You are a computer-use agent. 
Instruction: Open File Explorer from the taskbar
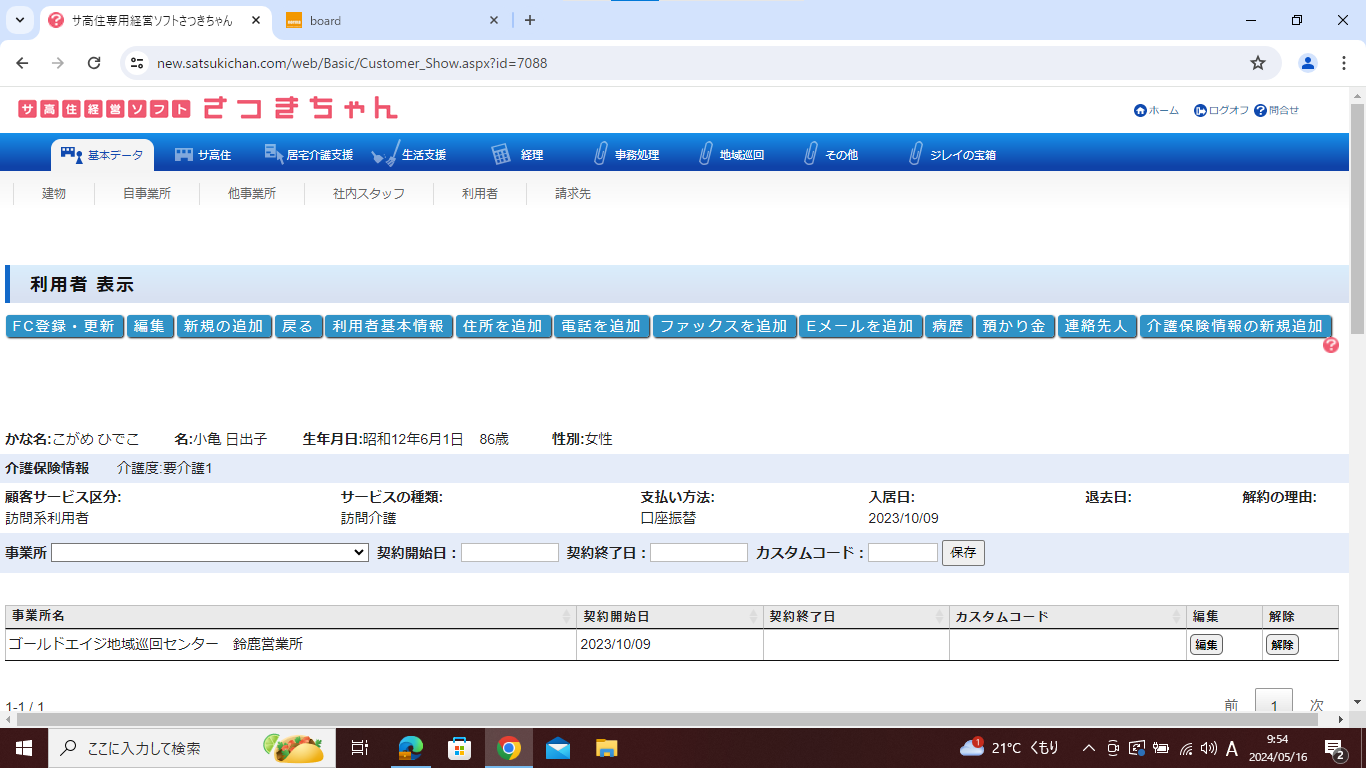[606, 748]
